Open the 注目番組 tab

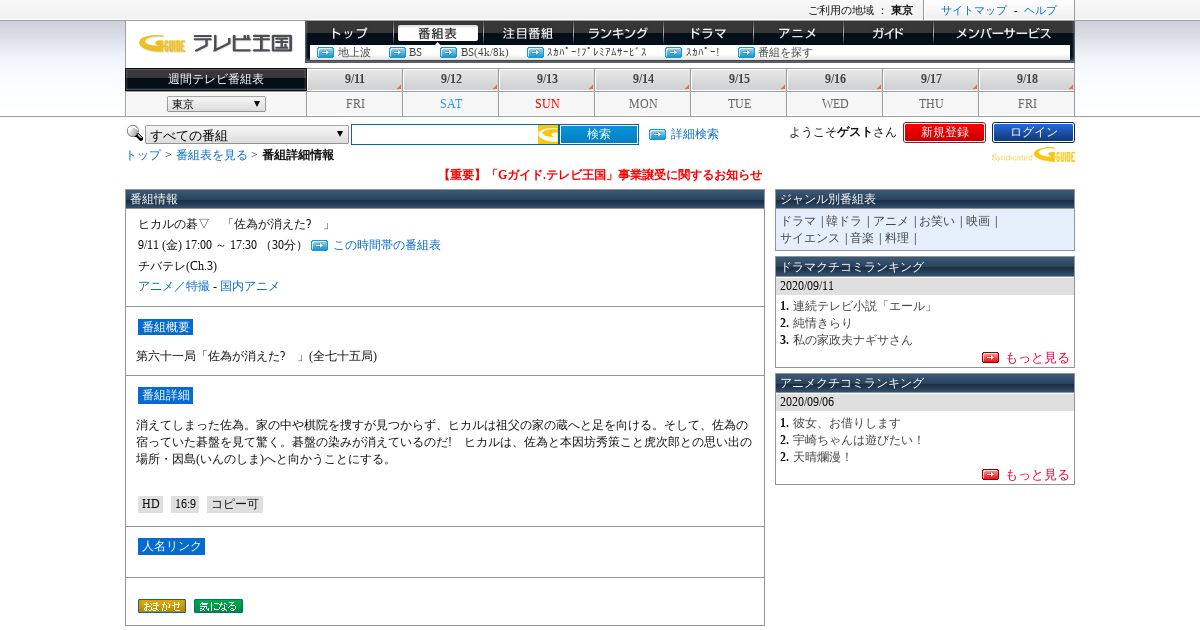pyautogui.click(x=528, y=33)
